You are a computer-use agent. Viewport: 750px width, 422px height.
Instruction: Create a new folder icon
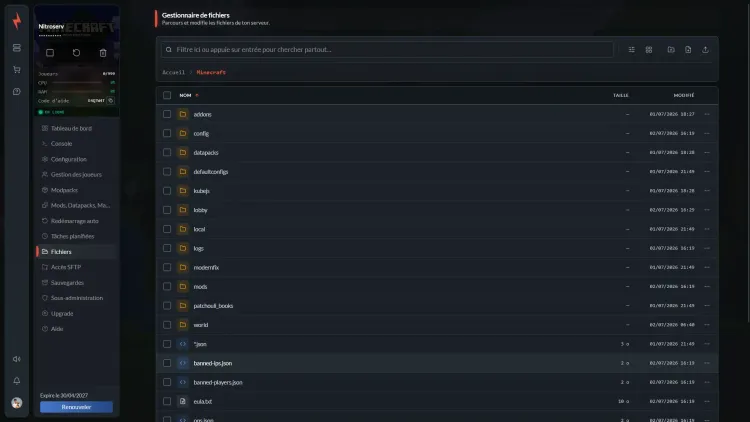click(x=671, y=50)
